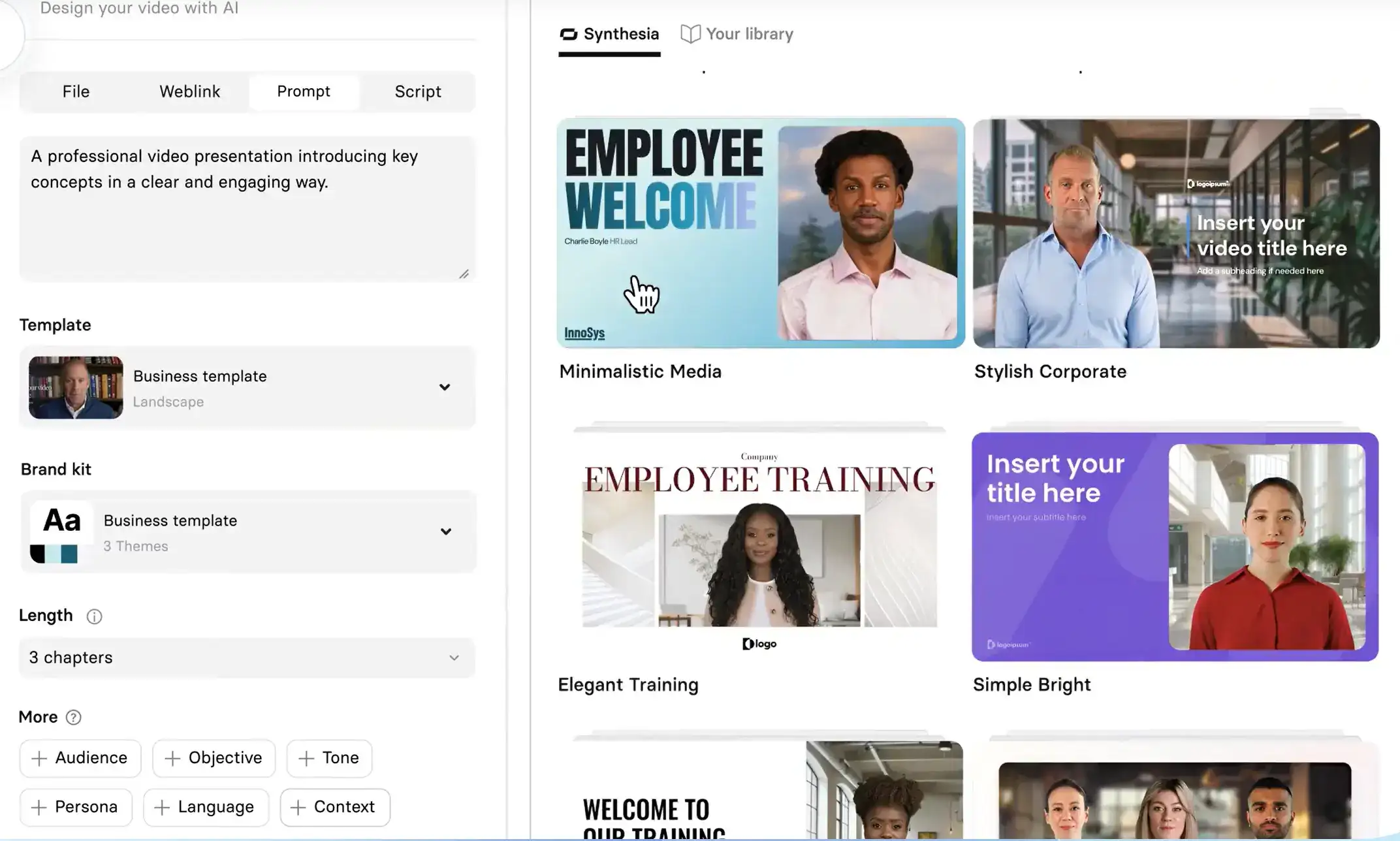This screenshot has height=841, width=1400.
Task: Click the plus icon on Persona chip
Action: [x=39, y=808]
